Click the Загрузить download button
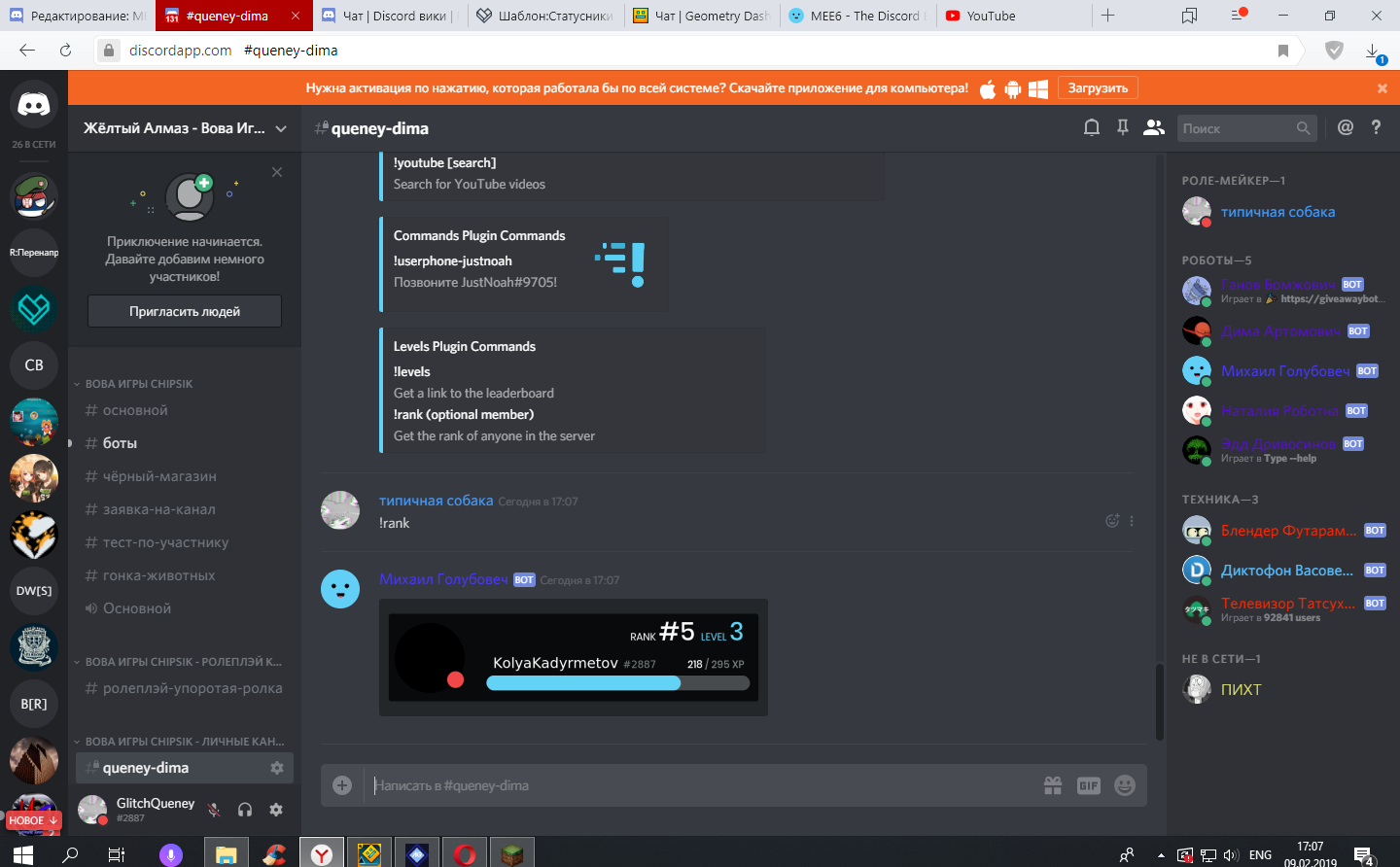The width and height of the screenshot is (1400, 867). (1098, 87)
